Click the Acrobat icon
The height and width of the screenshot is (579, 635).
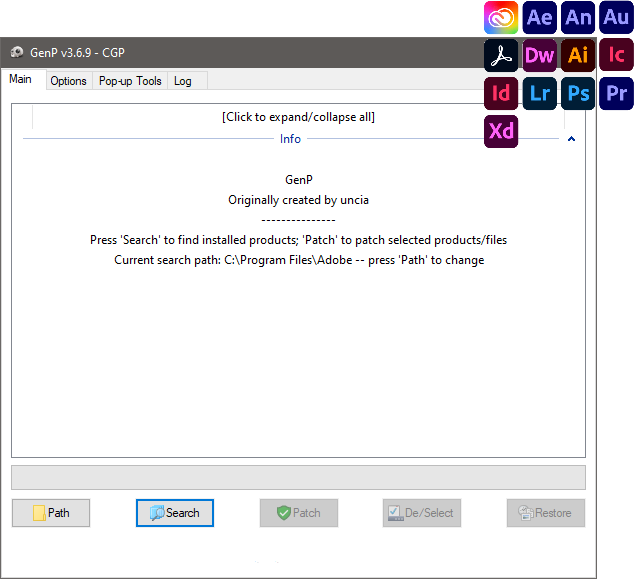[501, 55]
